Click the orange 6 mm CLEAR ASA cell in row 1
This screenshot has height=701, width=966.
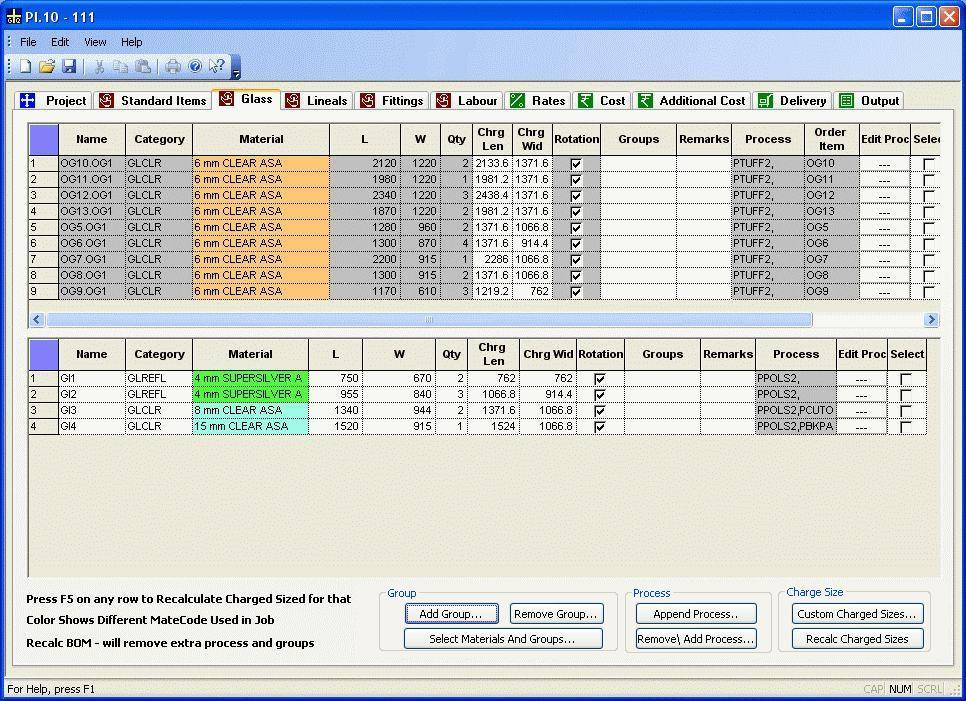(260, 164)
